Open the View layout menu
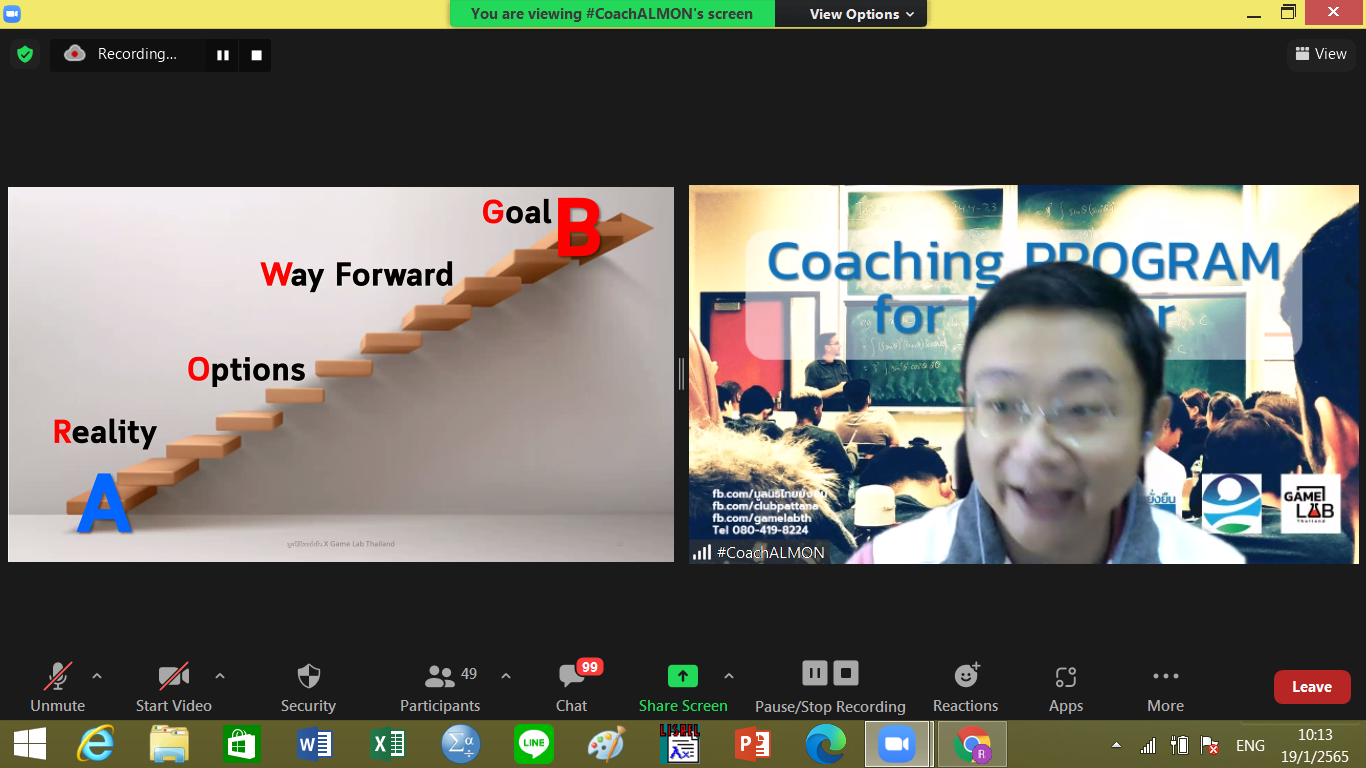The image size is (1366, 768). point(1320,54)
